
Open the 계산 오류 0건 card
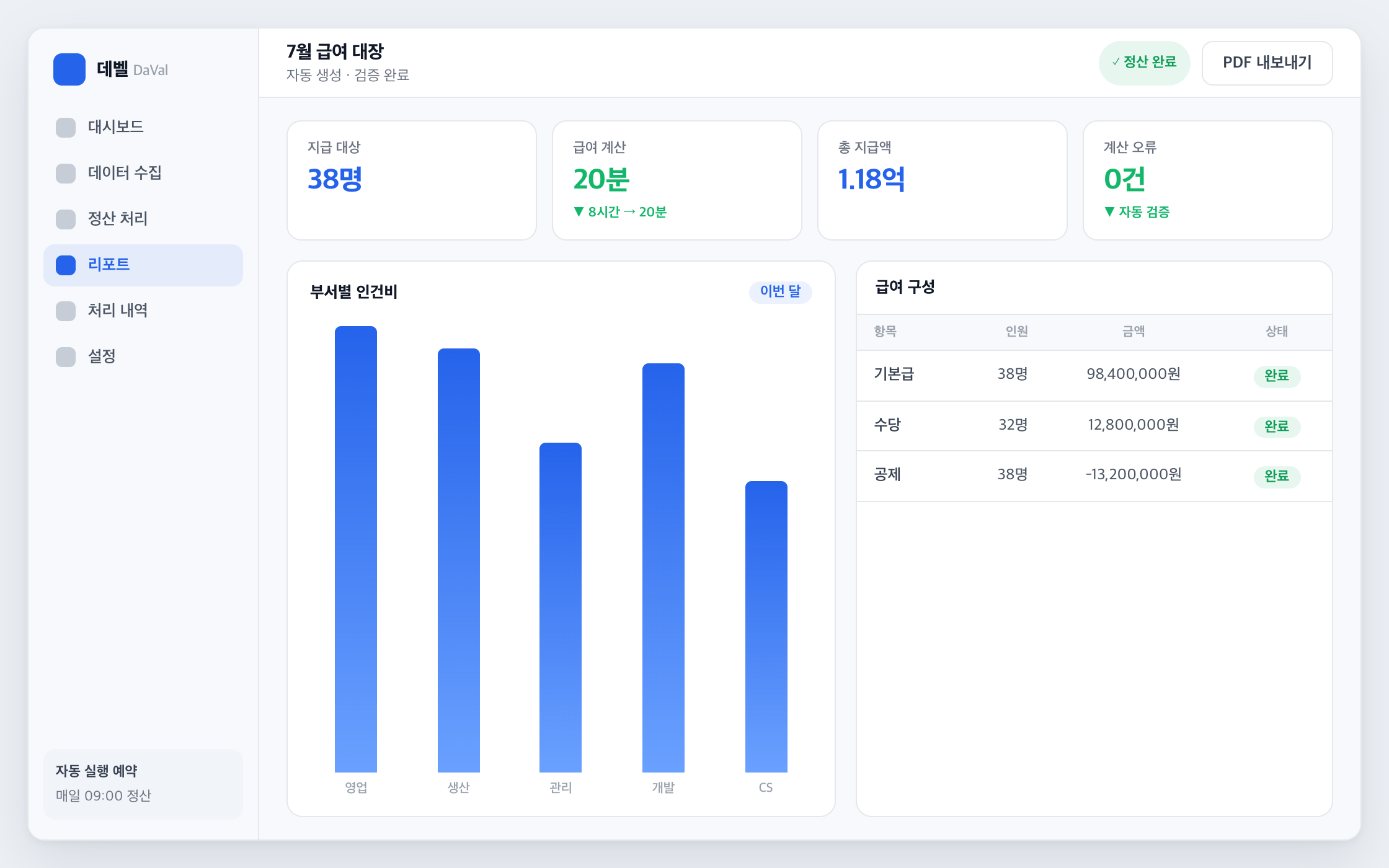click(x=1207, y=180)
